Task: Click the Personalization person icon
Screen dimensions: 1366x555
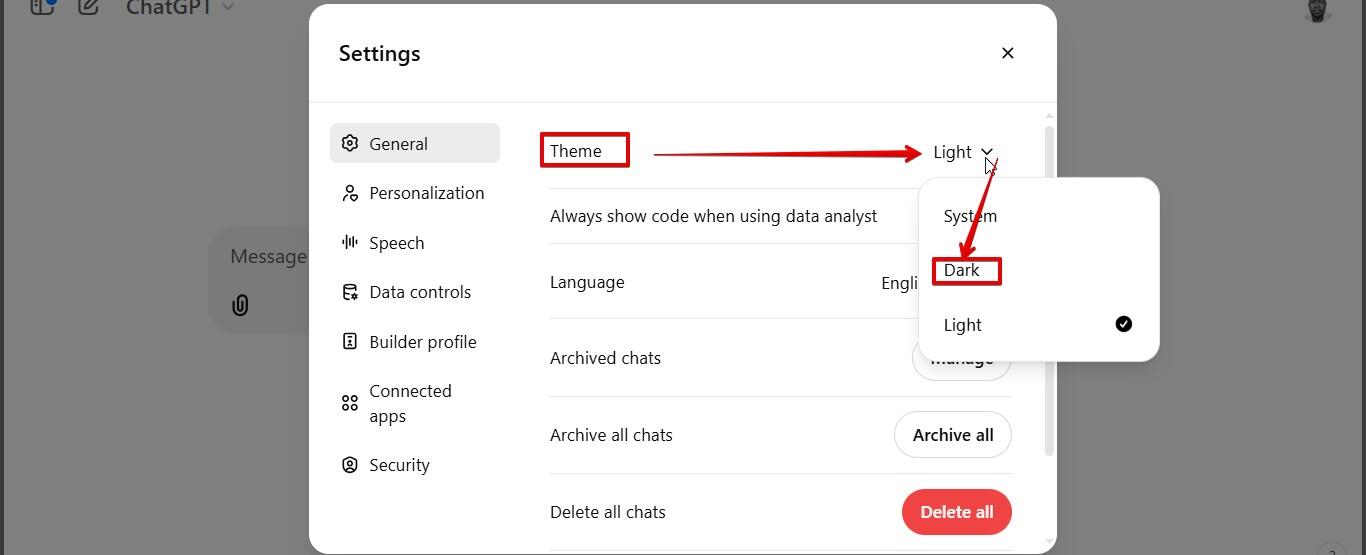Action: coord(350,193)
